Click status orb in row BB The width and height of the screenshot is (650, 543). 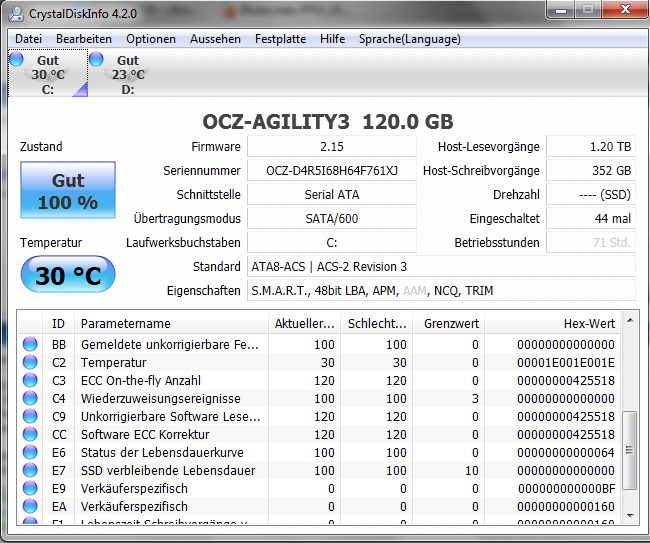point(30,344)
